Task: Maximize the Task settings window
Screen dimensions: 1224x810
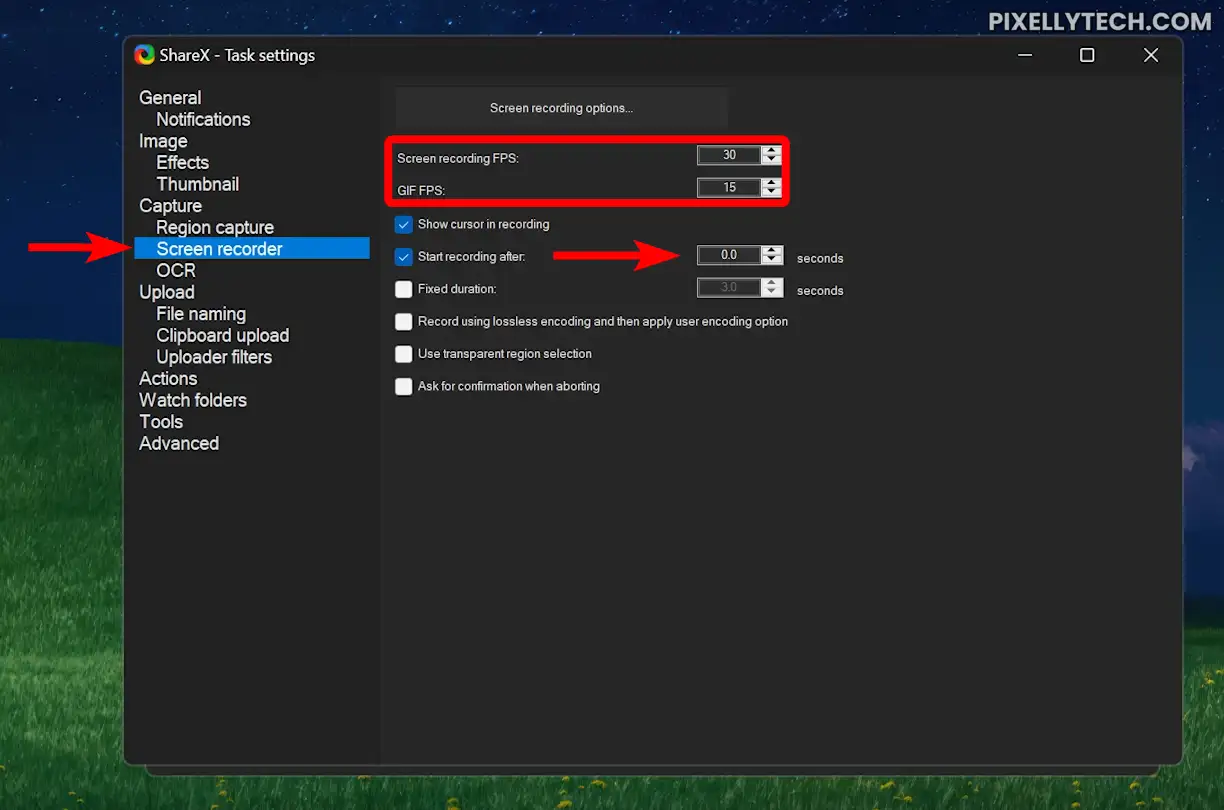Action: [1087, 55]
